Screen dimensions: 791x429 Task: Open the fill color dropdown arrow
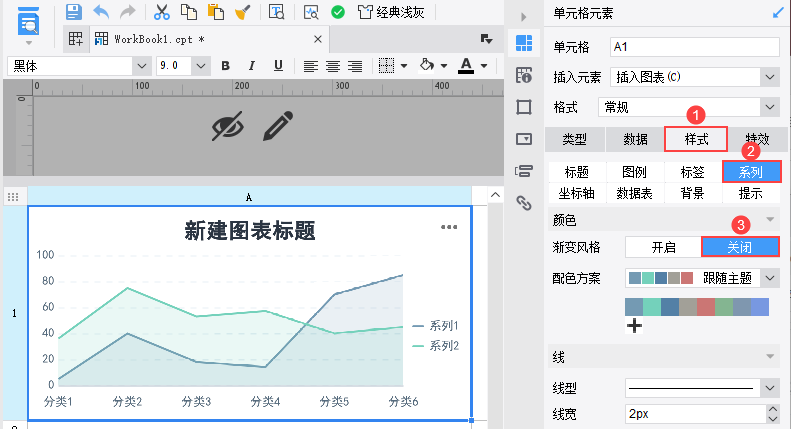(444, 66)
